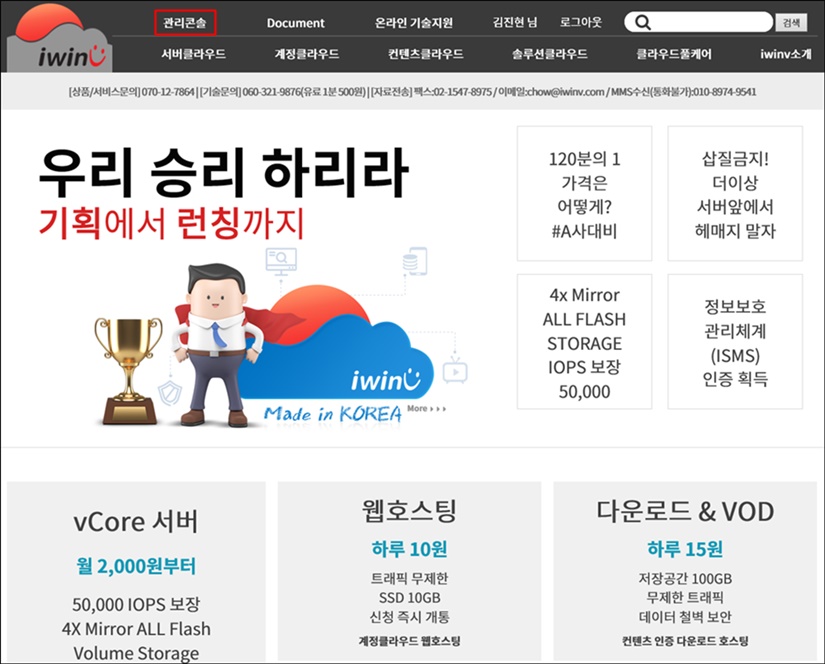Open 솔루션클라우드 navigation menu
The image size is (825, 664).
coord(550,54)
